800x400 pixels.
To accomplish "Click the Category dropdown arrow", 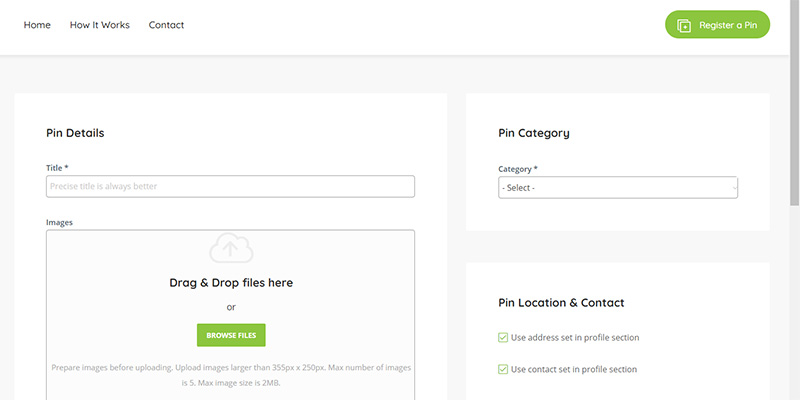I will coord(733,188).
